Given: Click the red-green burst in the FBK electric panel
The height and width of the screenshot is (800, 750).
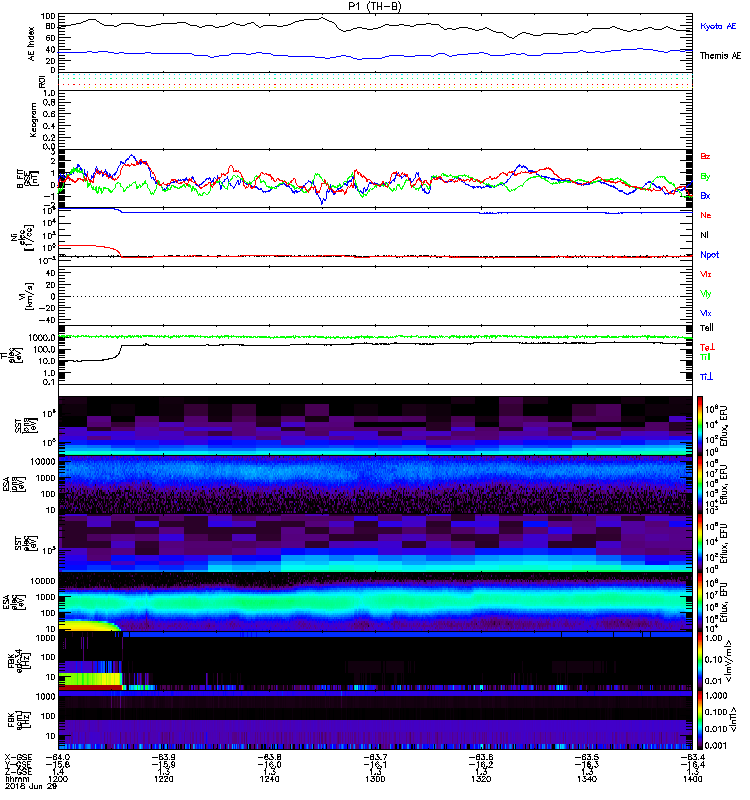Looking at the screenshot, I should tap(90, 681).
